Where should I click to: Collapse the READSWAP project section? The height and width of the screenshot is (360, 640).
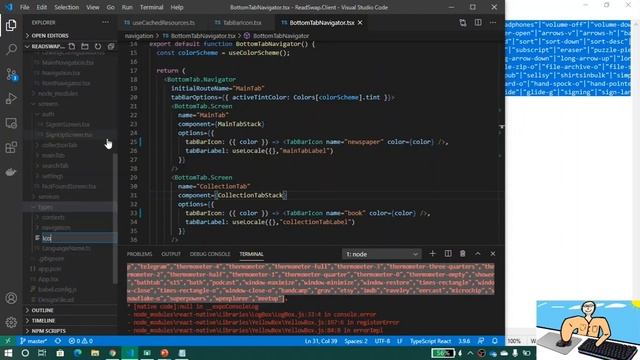coord(45,46)
